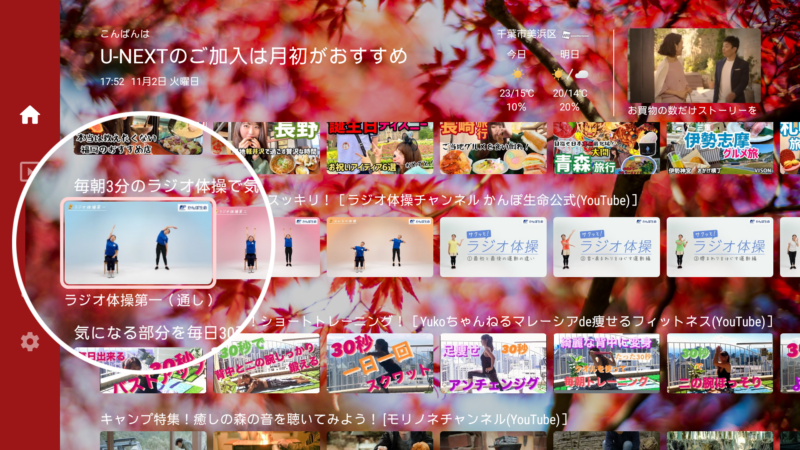This screenshot has width=800, height=450.
Task: Open the shopping story promo thumbnail
Action: tap(693, 72)
